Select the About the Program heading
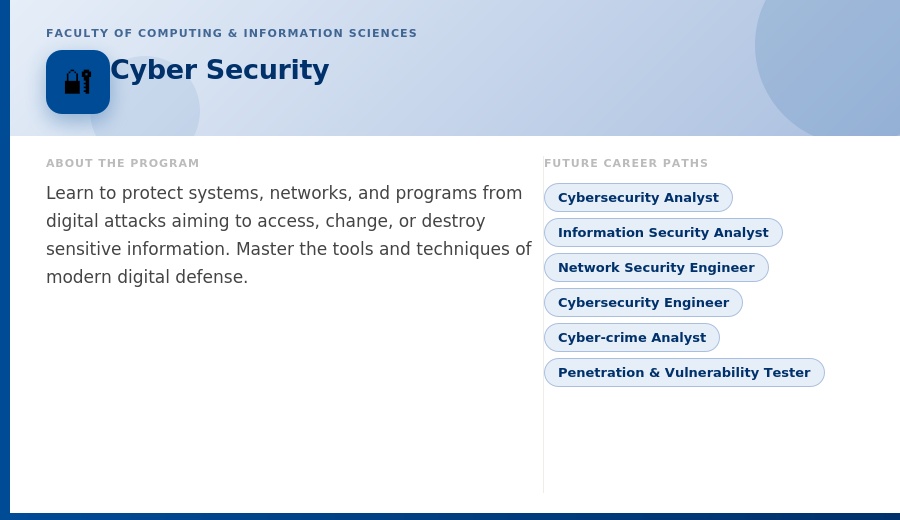The image size is (900, 520). [x=123, y=163]
